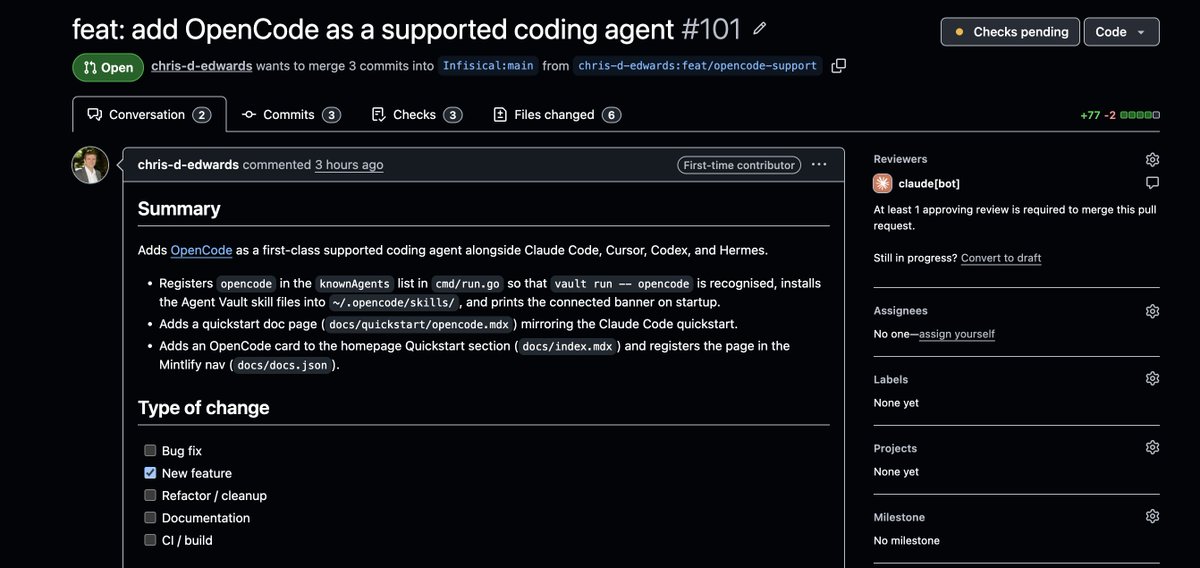Image resolution: width=1200 pixels, height=568 pixels.
Task: Click the Labels heading
Action: [891, 379]
